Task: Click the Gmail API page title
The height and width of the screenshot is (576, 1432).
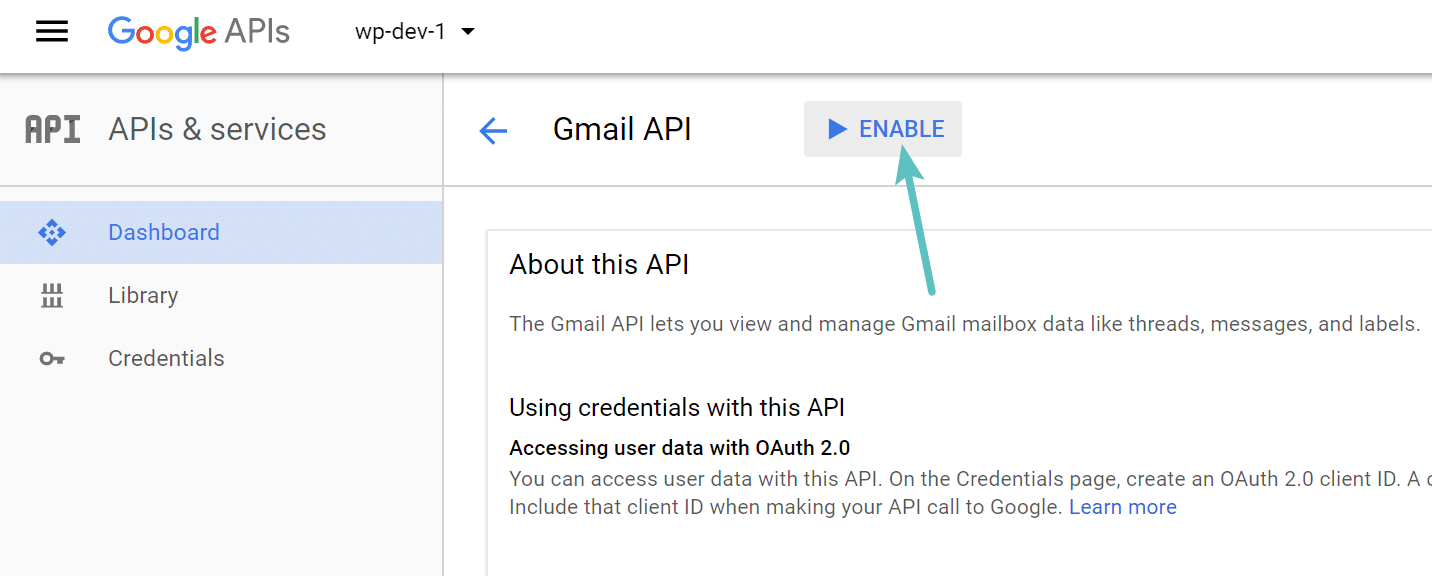Action: click(621, 128)
